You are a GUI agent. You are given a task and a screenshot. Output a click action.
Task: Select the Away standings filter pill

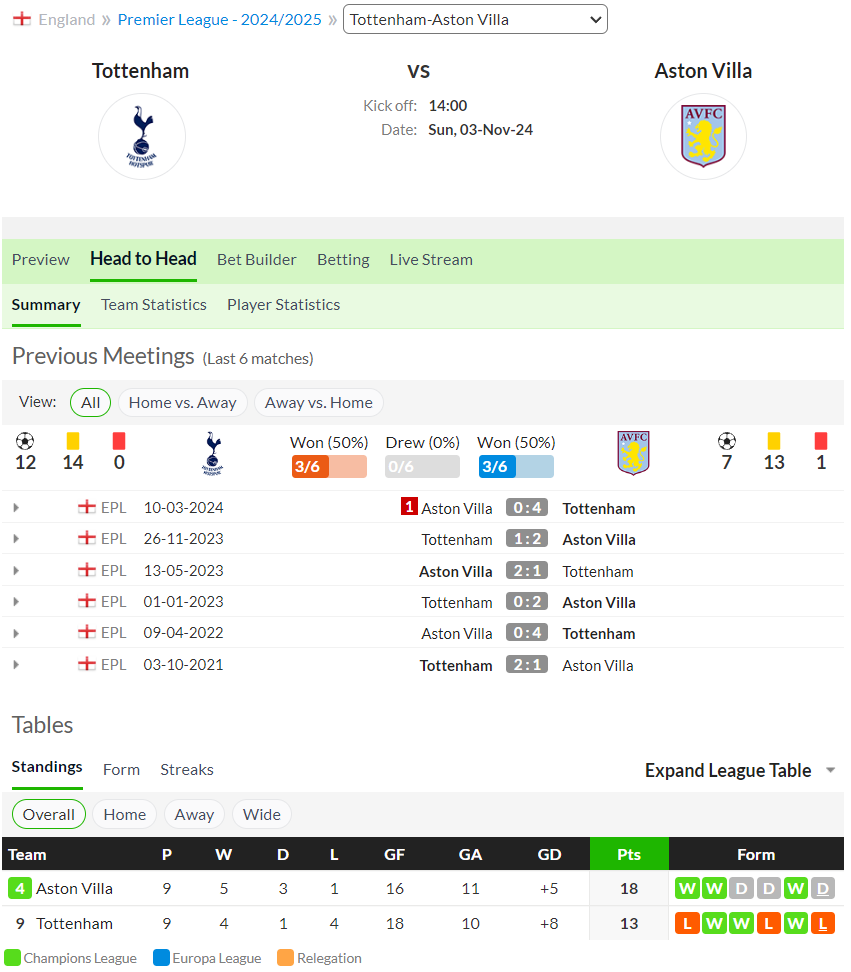[x=194, y=814]
